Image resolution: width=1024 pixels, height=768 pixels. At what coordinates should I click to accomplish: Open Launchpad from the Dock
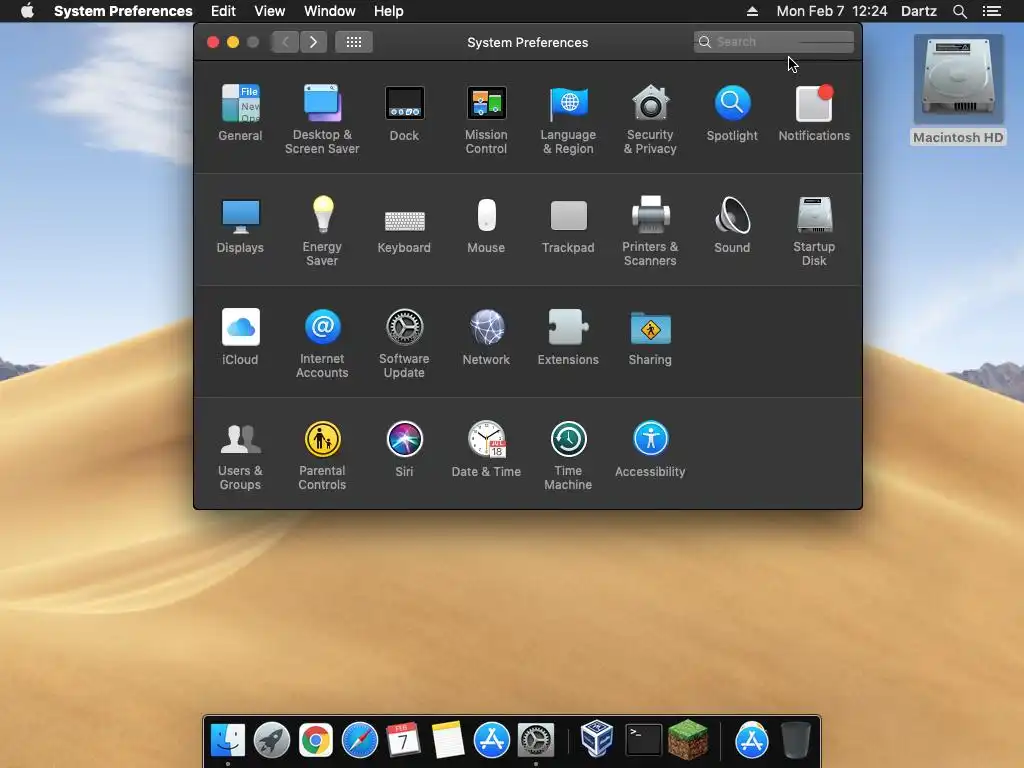tap(272, 741)
